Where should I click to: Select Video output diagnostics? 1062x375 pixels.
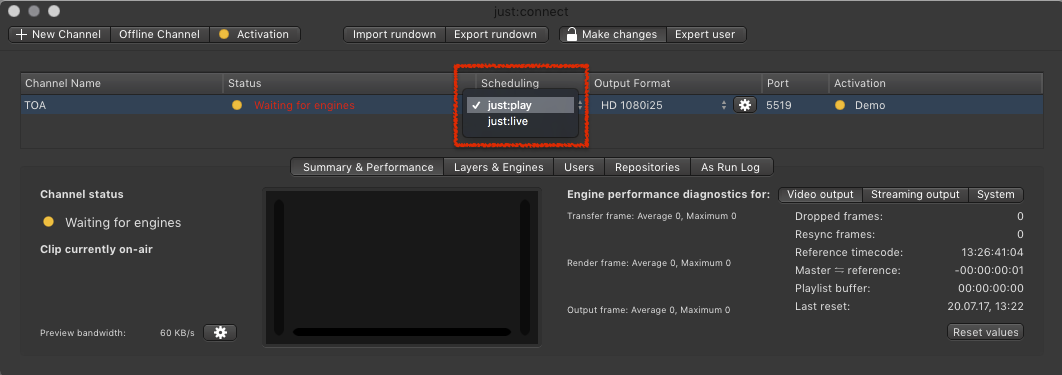(x=820, y=195)
